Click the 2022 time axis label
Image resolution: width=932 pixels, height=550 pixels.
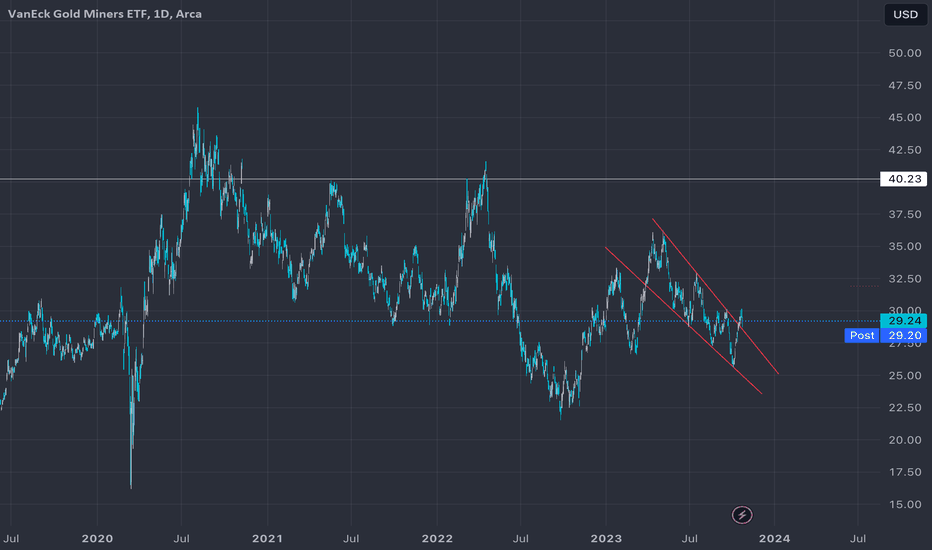[x=437, y=539]
